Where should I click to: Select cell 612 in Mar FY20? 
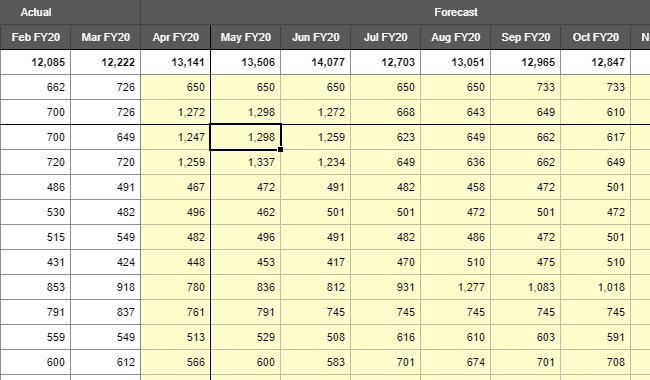click(106, 362)
